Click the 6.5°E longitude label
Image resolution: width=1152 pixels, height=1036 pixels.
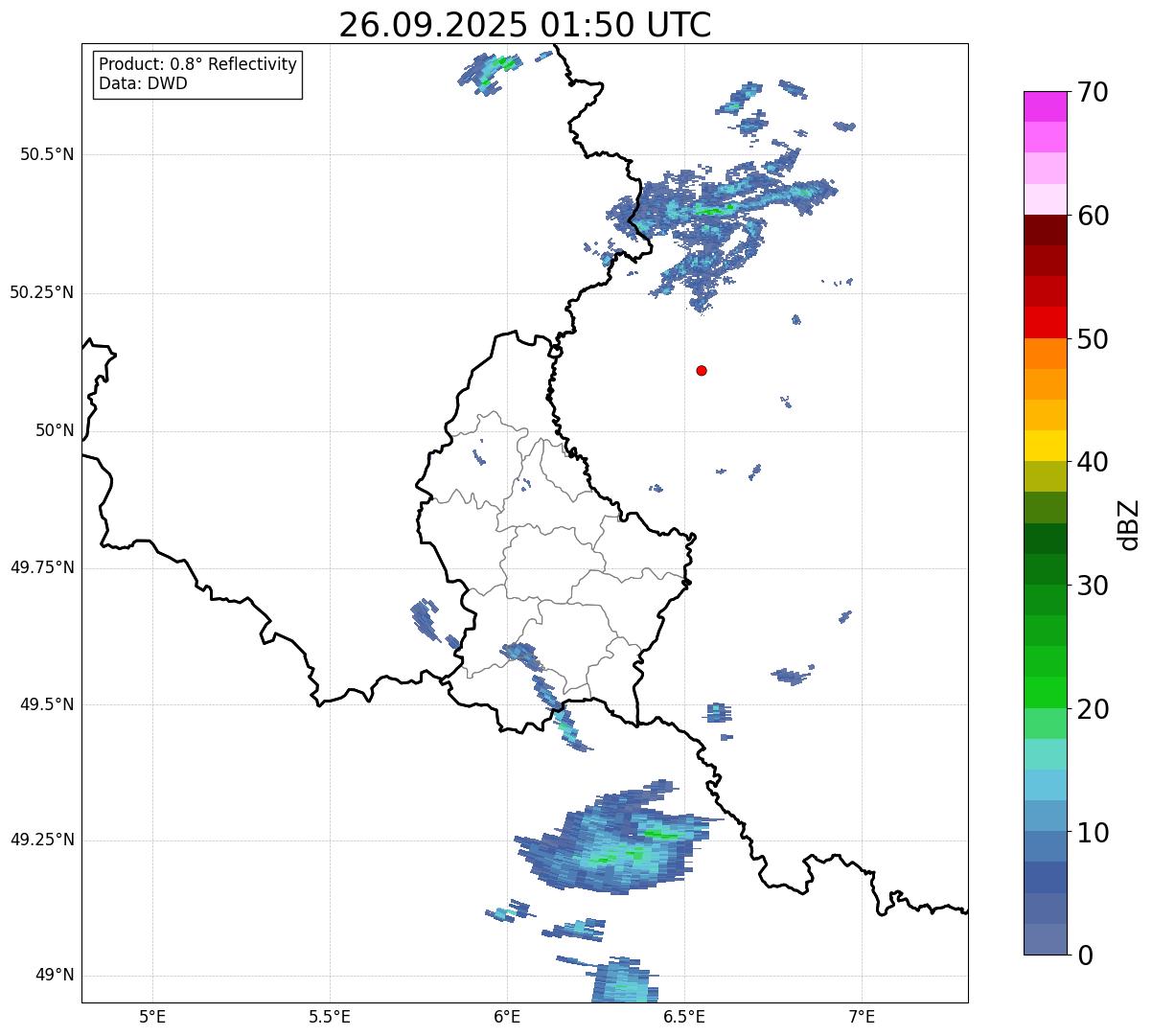pyautogui.click(x=684, y=1016)
